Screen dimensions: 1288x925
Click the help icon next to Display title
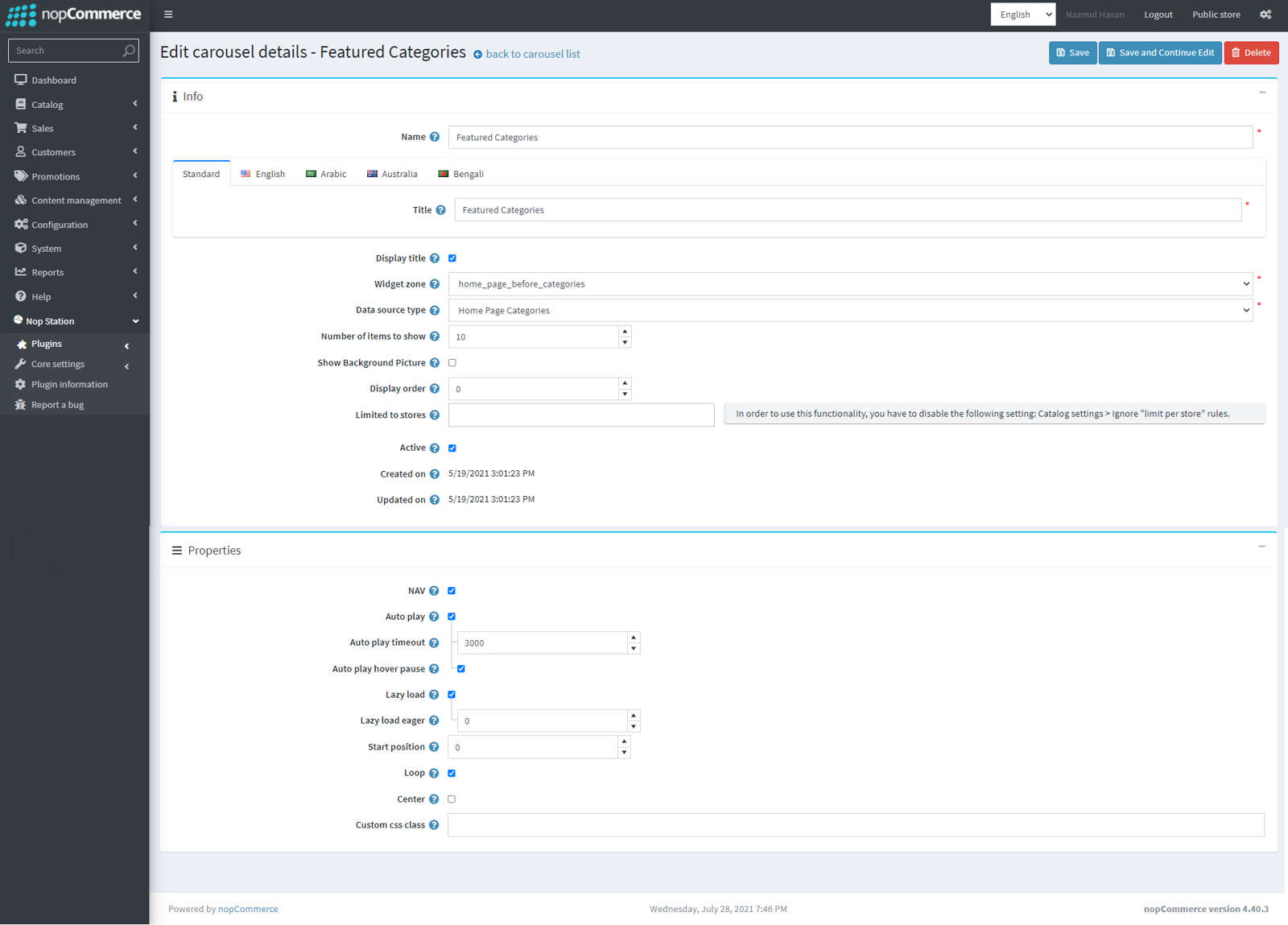pos(435,258)
